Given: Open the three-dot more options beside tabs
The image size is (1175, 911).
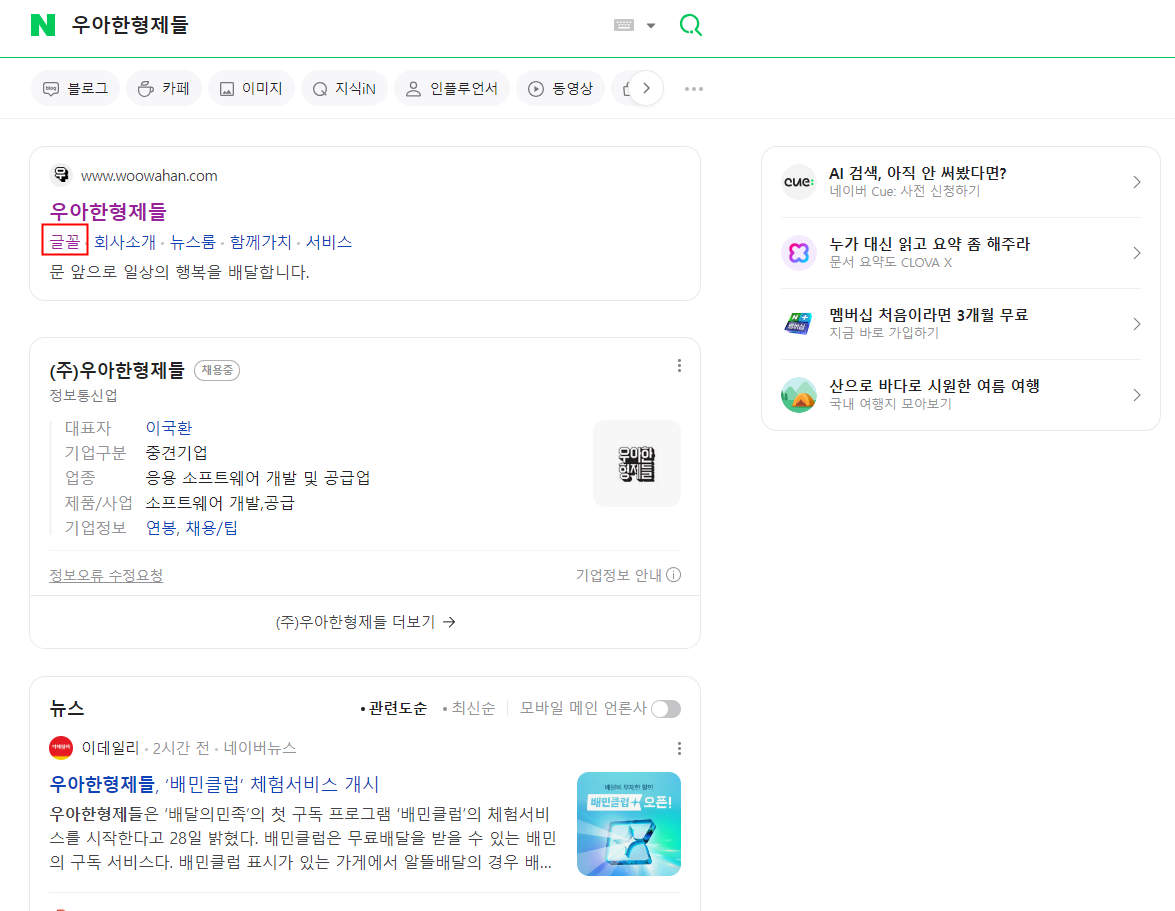Looking at the screenshot, I should pyautogui.click(x=694, y=88).
